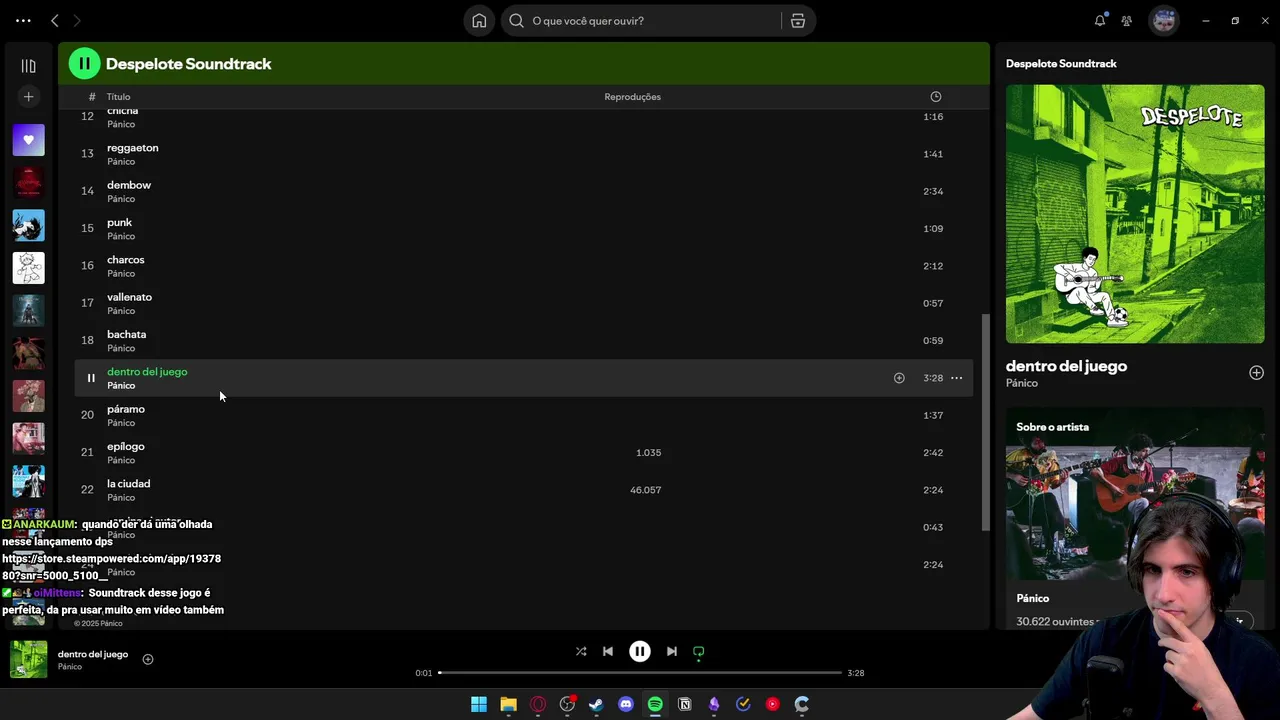
Task: Select track 15 punk
Action: coord(523,228)
